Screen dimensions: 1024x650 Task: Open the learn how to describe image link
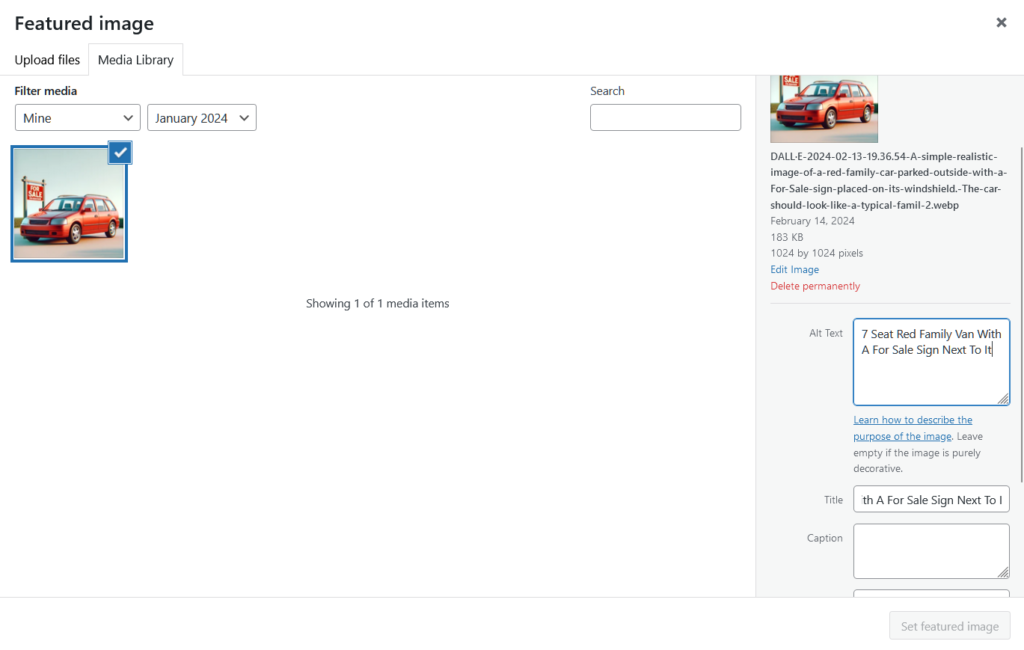(912, 427)
